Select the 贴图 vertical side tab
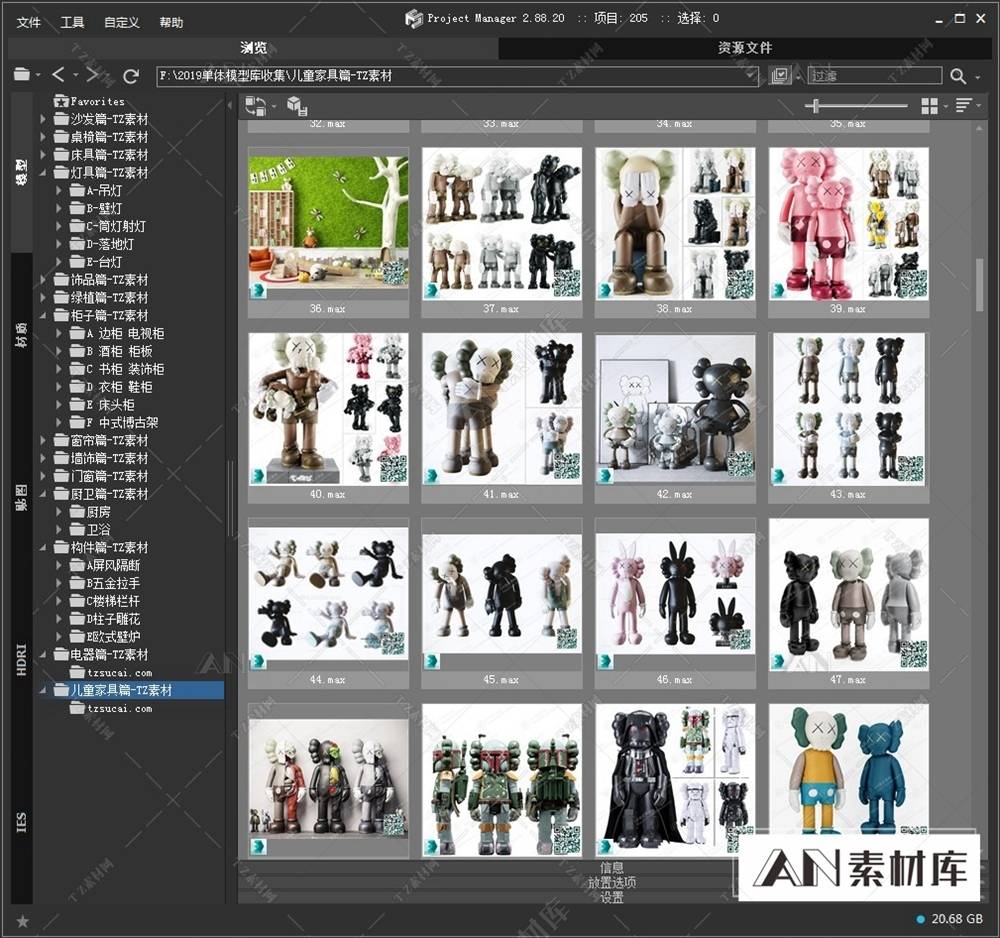 click(22, 497)
